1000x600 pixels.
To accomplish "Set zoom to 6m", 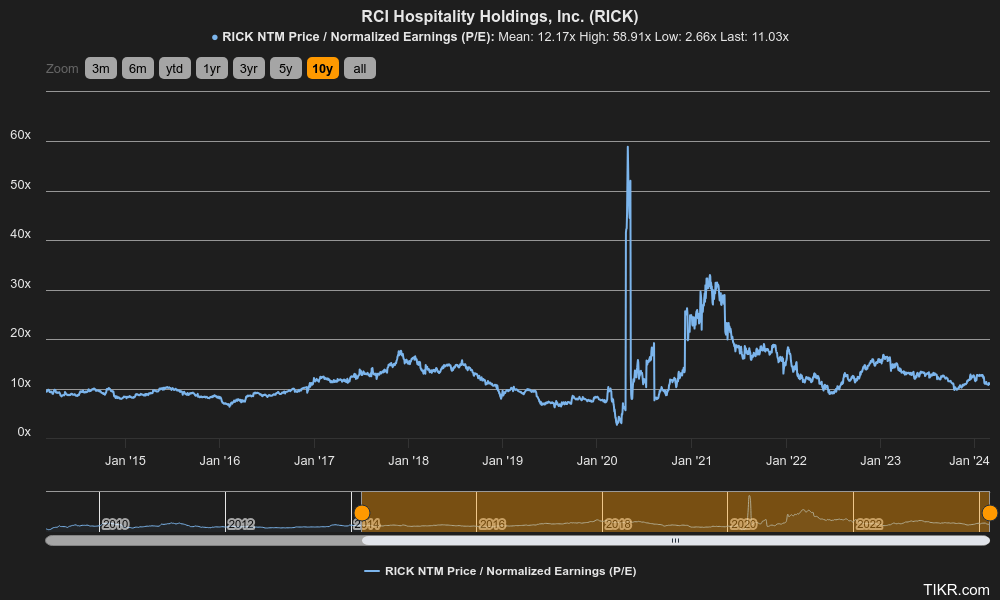I will tap(137, 69).
